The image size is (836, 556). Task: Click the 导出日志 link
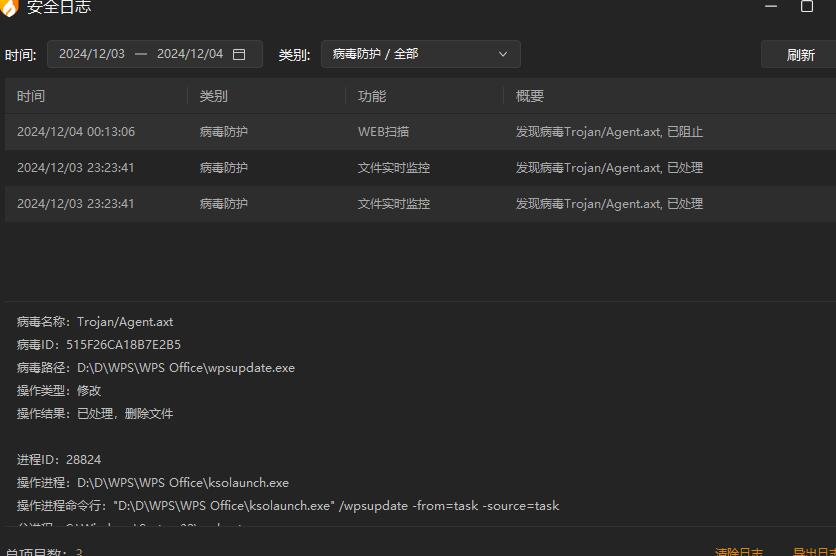tap(812, 551)
